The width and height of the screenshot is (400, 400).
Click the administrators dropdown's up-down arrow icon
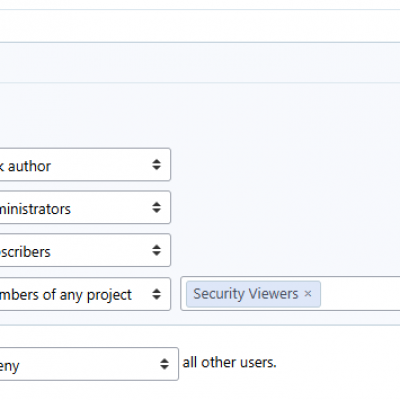click(x=156, y=207)
